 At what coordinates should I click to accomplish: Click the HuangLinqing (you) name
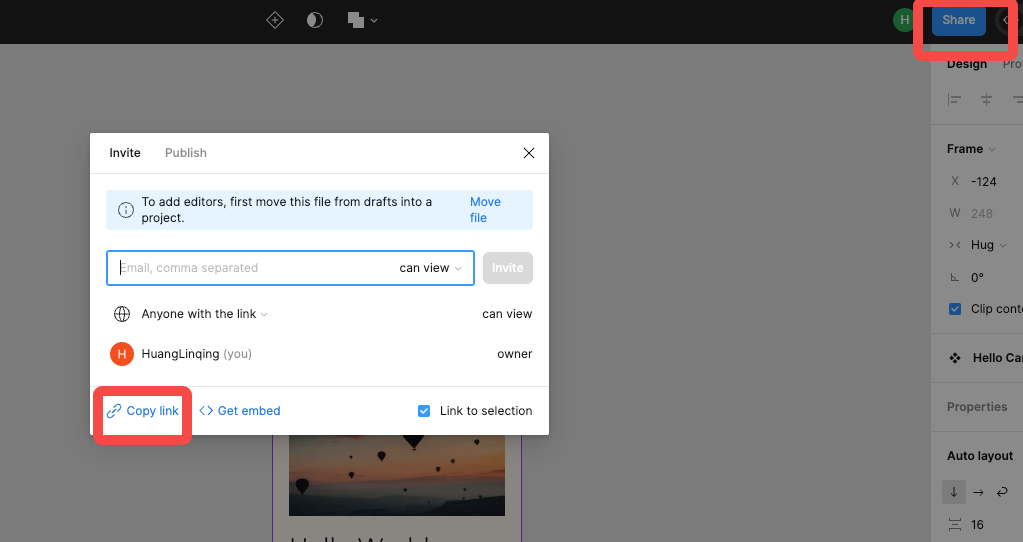click(196, 354)
